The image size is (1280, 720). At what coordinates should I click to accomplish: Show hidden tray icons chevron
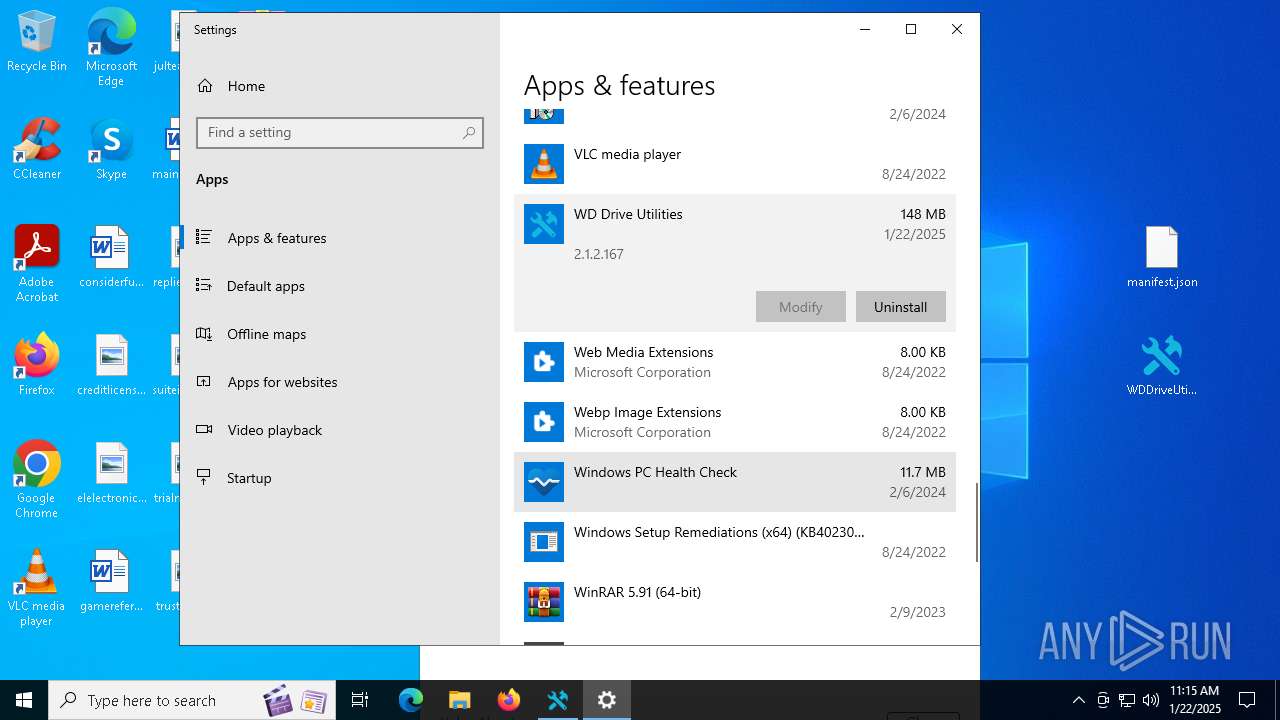(x=1078, y=700)
